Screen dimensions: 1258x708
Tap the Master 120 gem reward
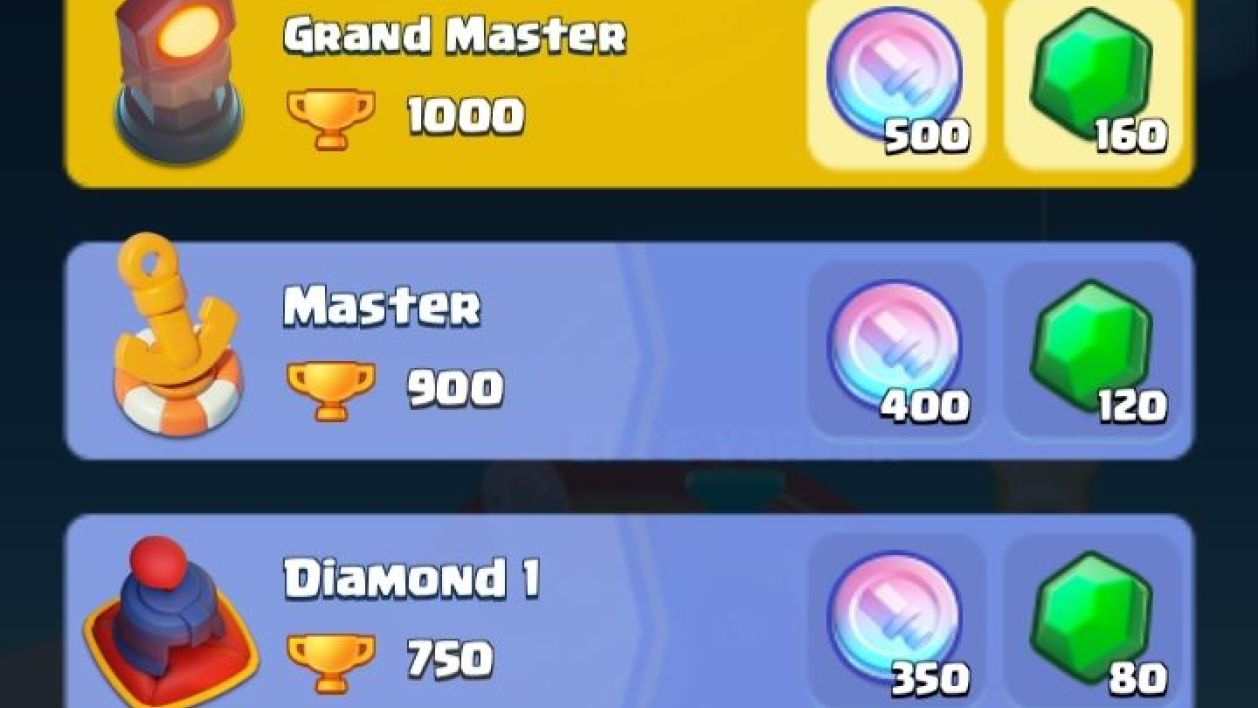pyautogui.click(x=1092, y=350)
